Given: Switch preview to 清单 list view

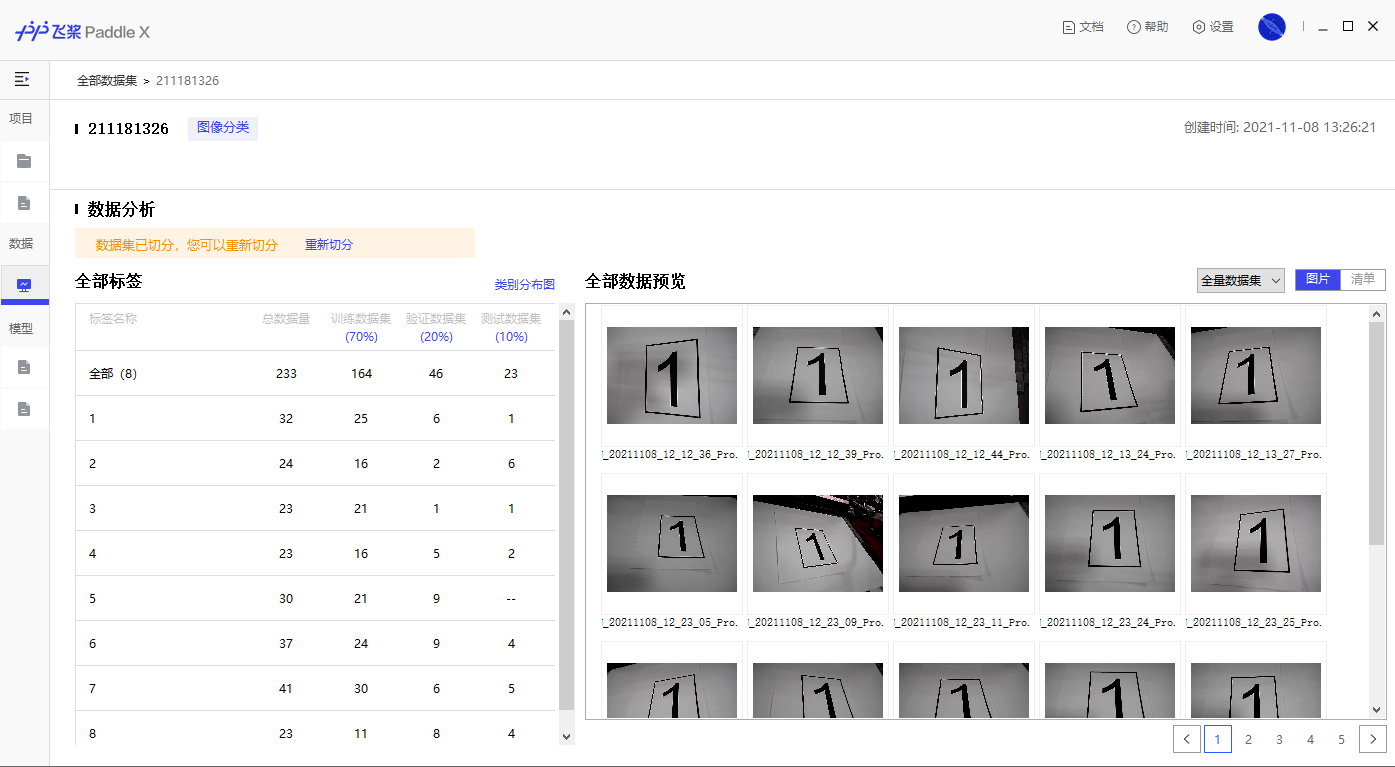Looking at the screenshot, I should pos(1362,280).
